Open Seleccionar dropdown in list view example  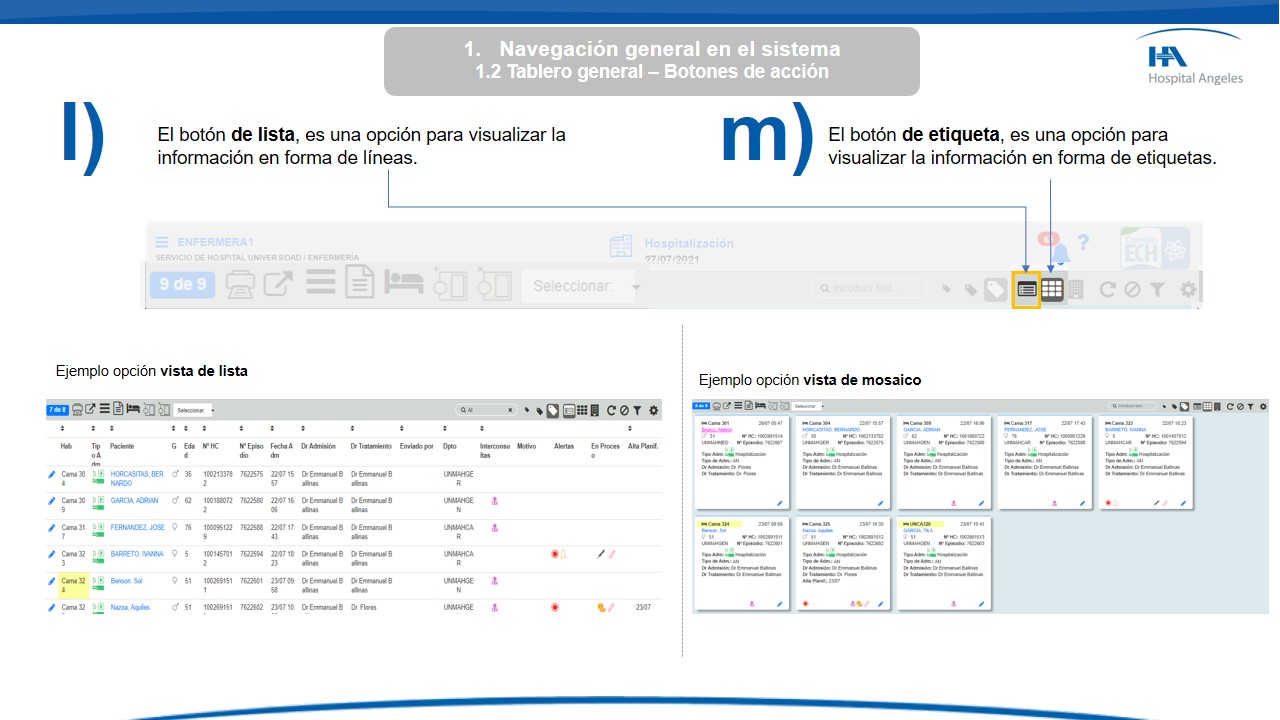tap(194, 410)
